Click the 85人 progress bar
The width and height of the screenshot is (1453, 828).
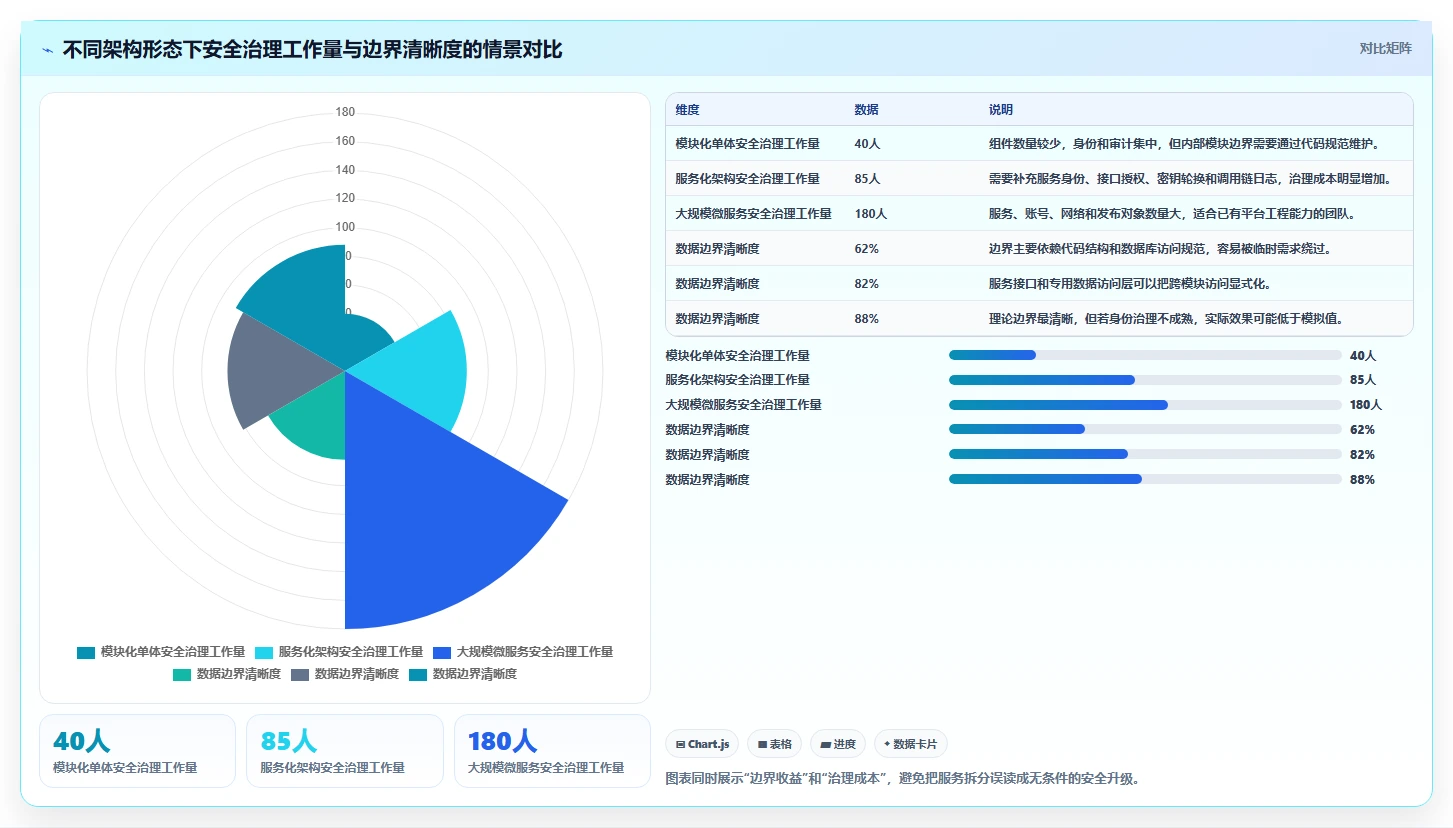click(x=1145, y=380)
